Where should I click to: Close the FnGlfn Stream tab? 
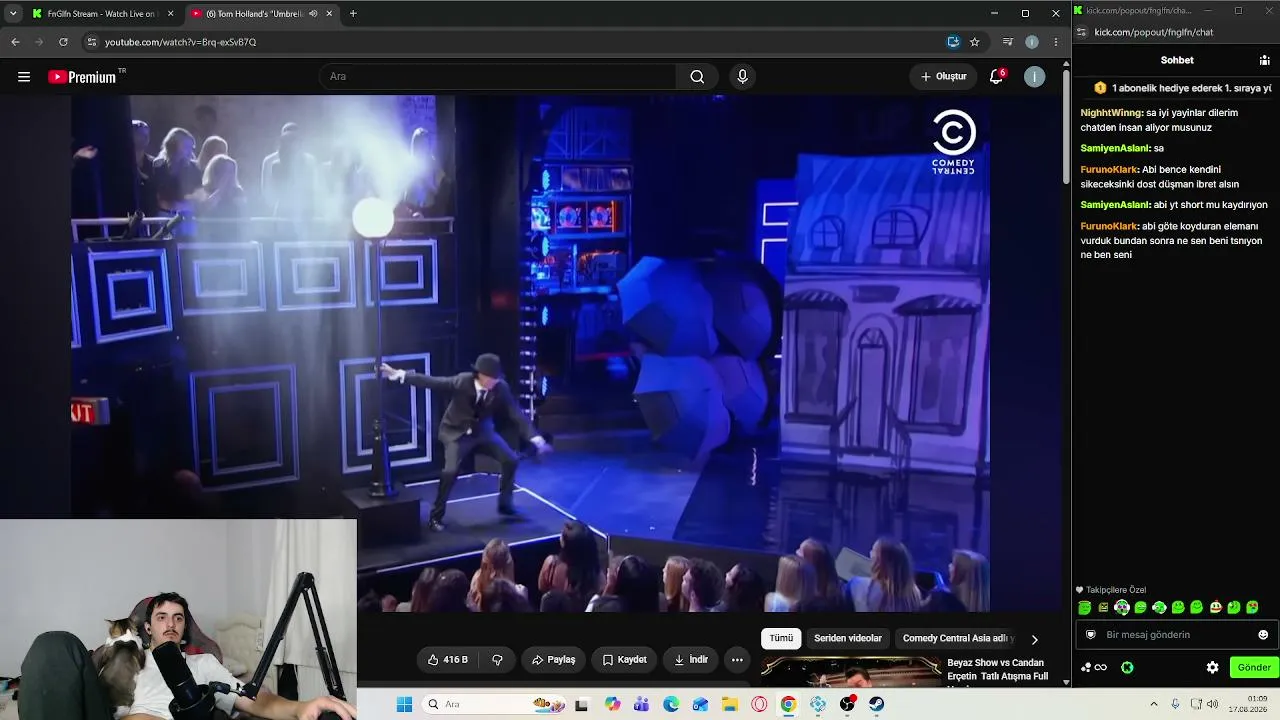170,14
